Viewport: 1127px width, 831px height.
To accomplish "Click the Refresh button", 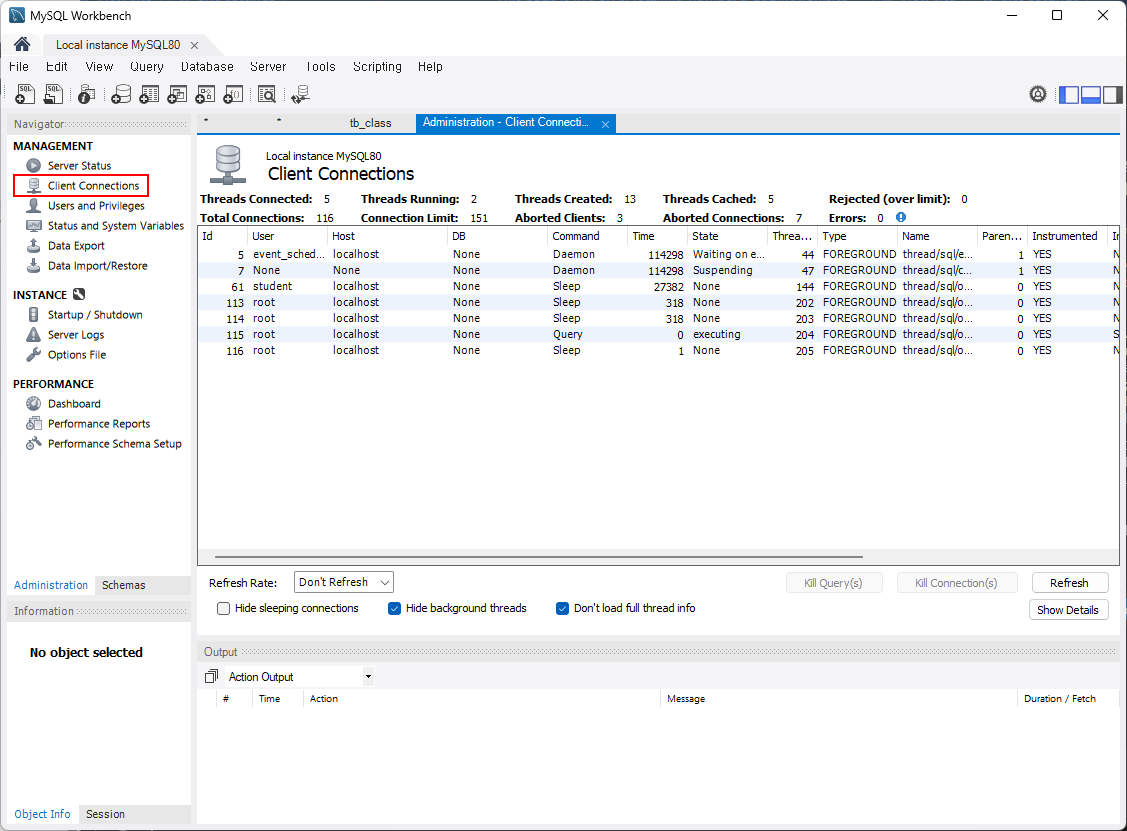I will click(x=1070, y=583).
